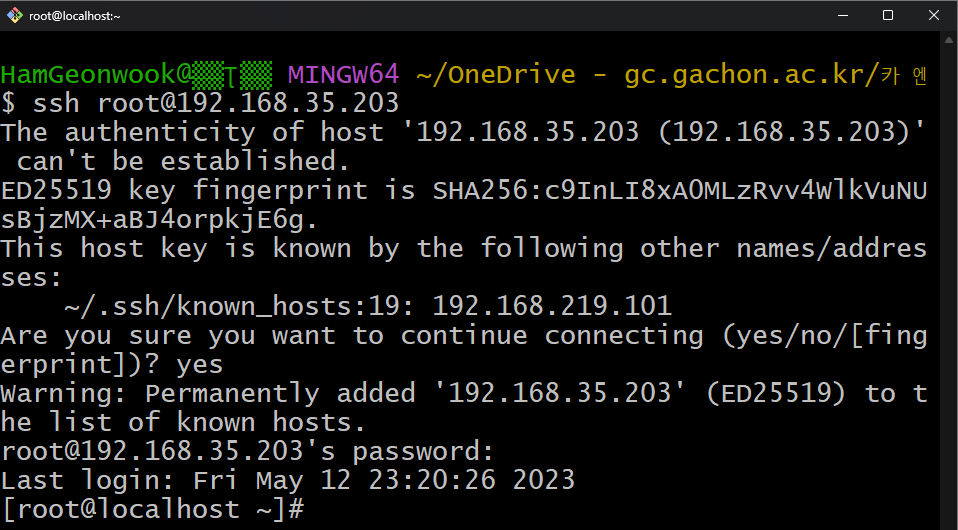This screenshot has width=958, height=530.
Task: Click the [root@localhost ~]# prompt line
Action: tap(152, 509)
